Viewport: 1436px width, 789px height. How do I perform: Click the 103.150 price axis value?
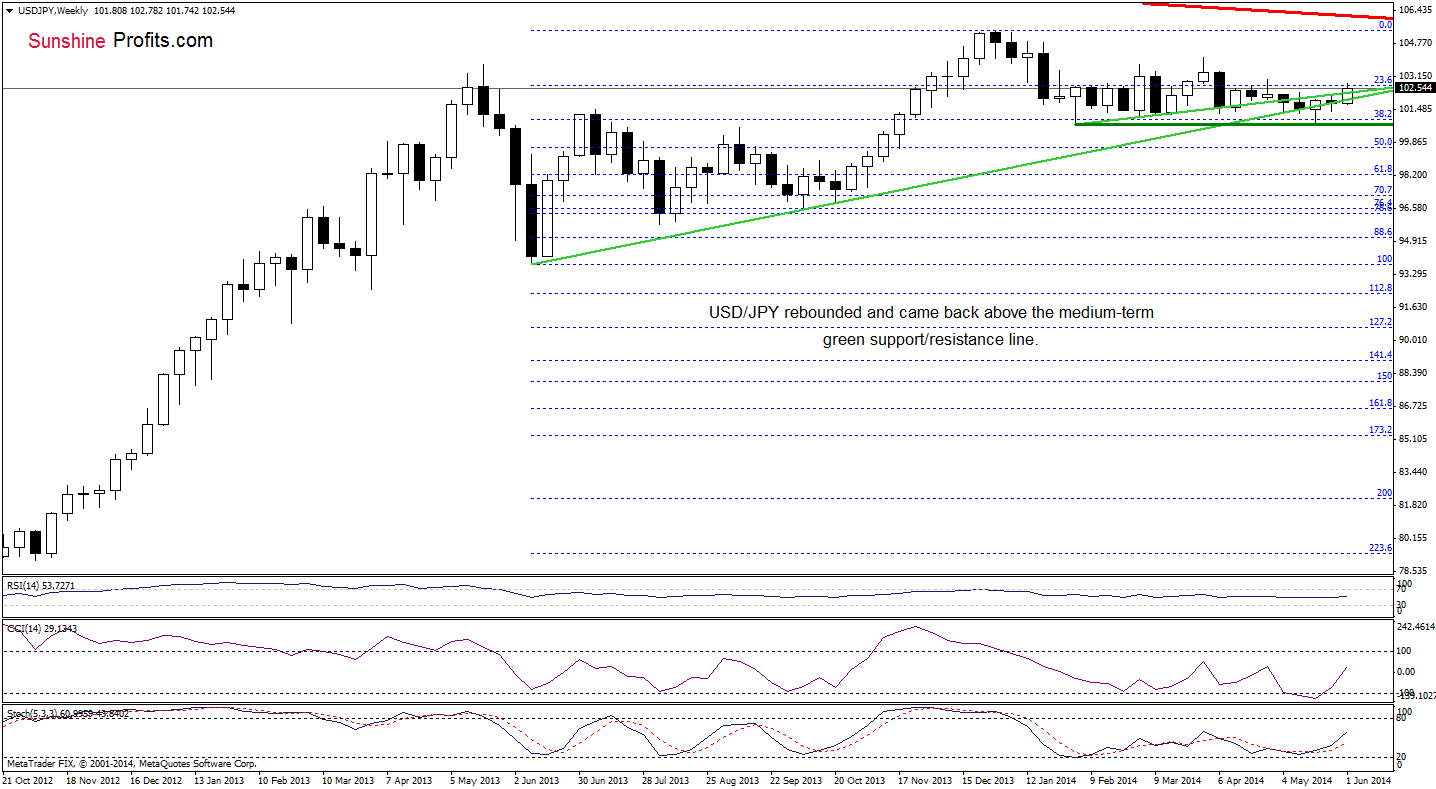click(x=1415, y=76)
